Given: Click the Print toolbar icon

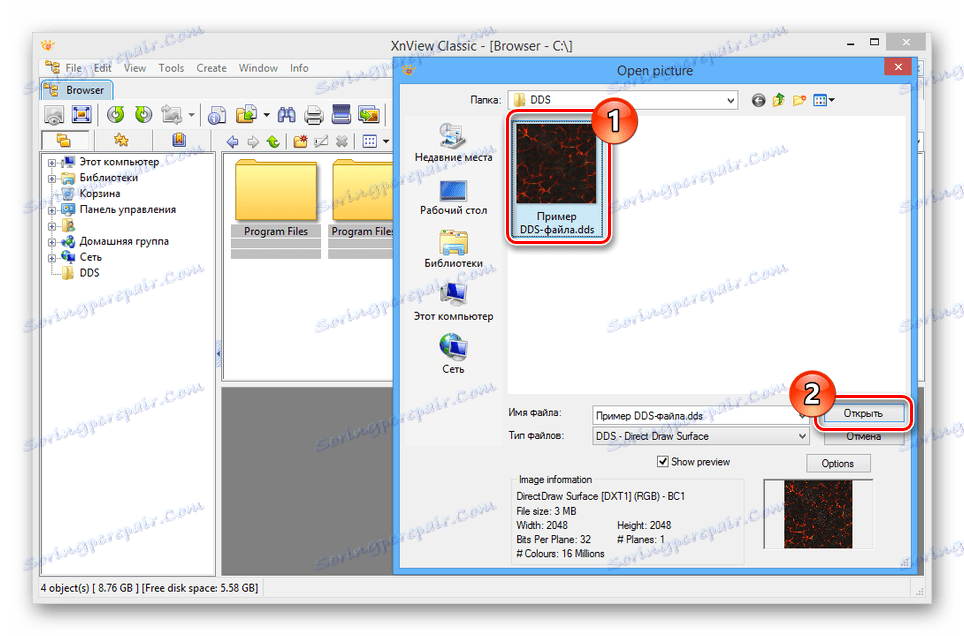Looking at the screenshot, I should click(314, 114).
